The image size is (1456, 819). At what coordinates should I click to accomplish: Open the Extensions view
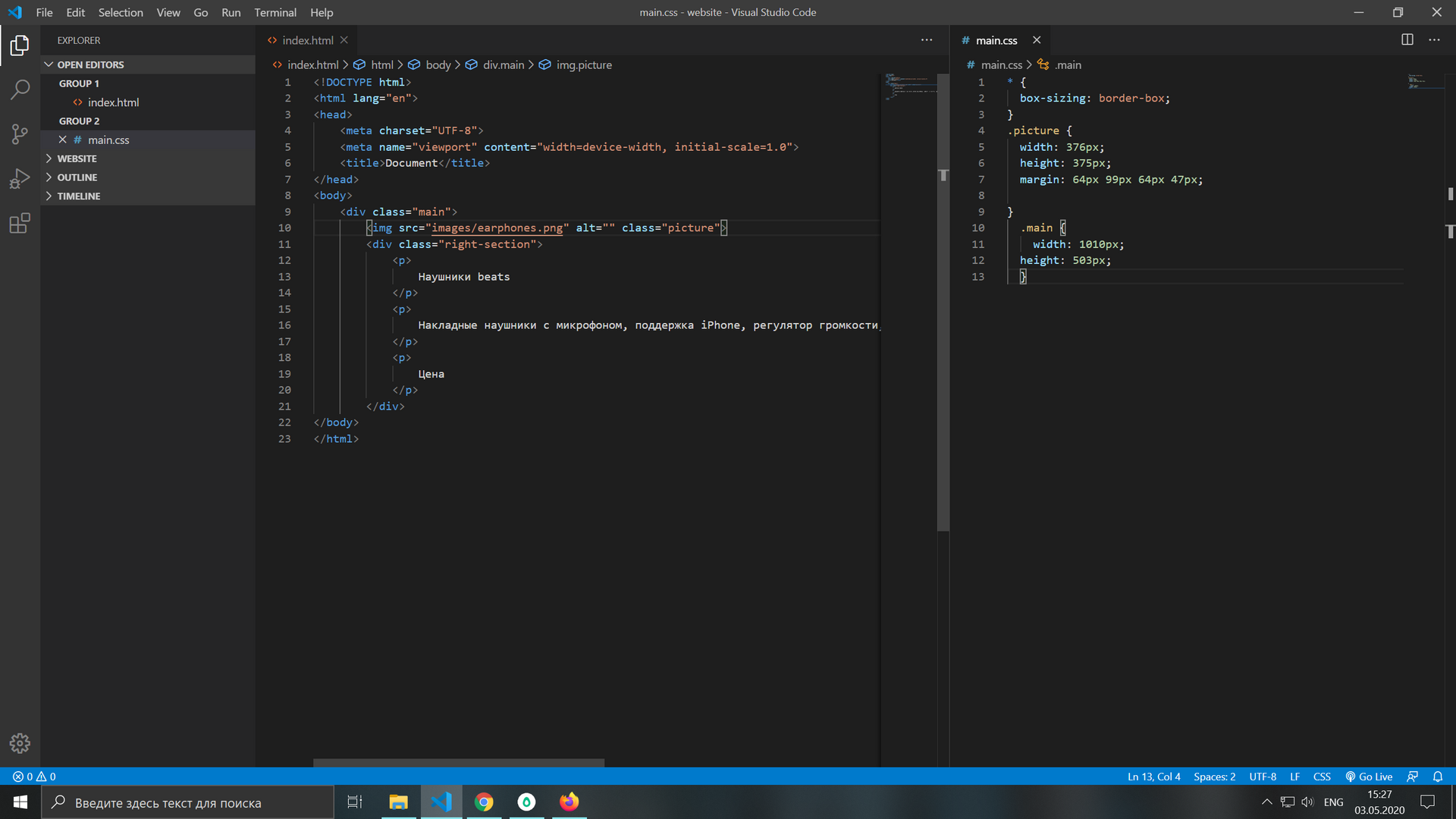click(x=20, y=223)
